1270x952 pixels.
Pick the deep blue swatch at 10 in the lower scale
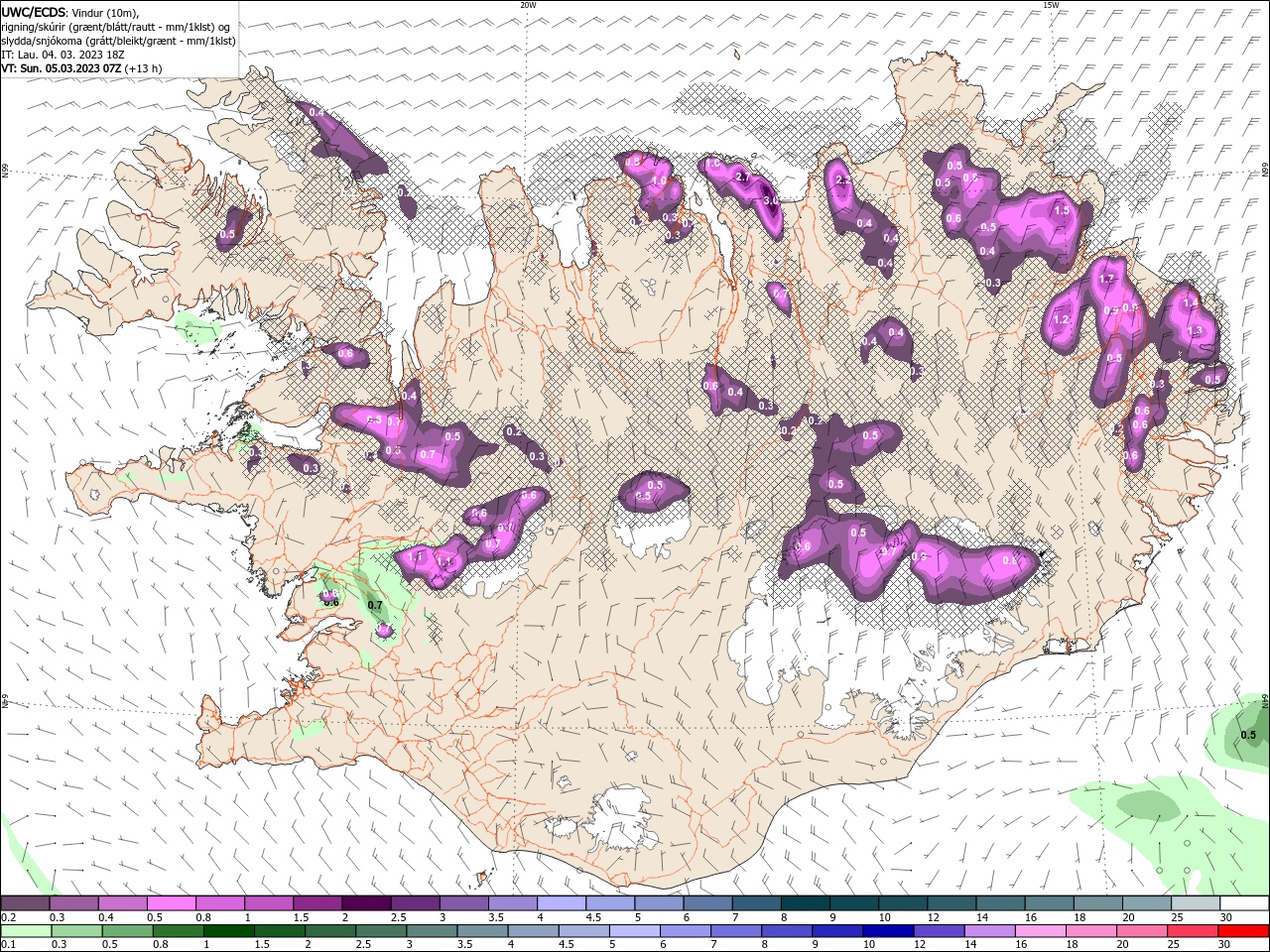click(x=888, y=931)
